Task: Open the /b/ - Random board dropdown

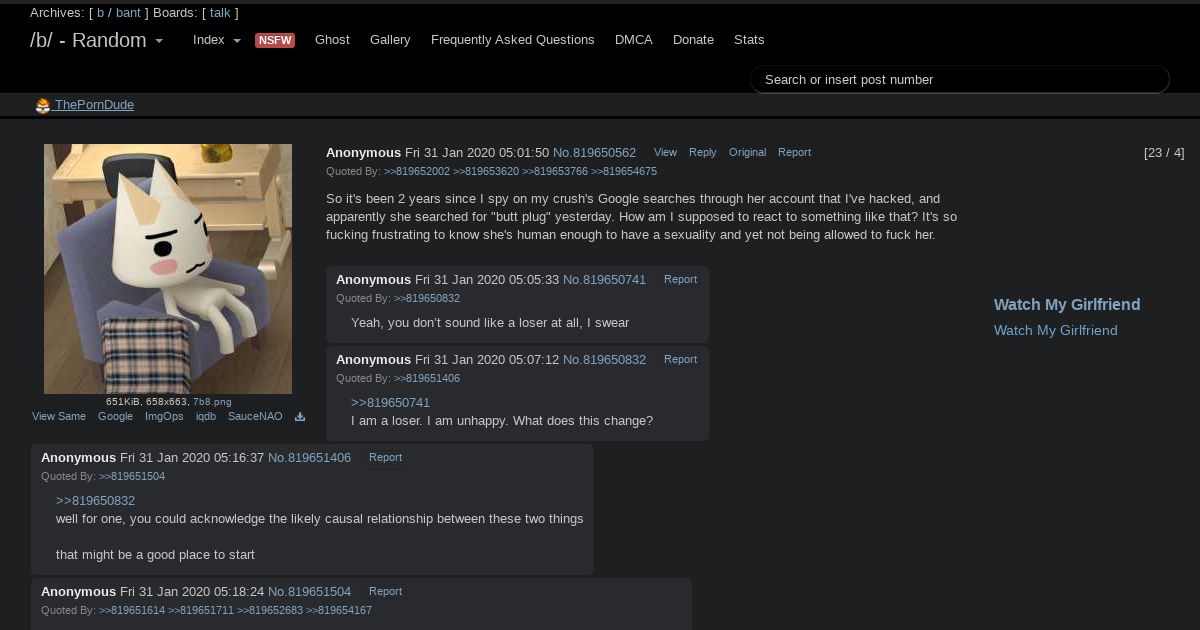Action: [x=96, y=40]
